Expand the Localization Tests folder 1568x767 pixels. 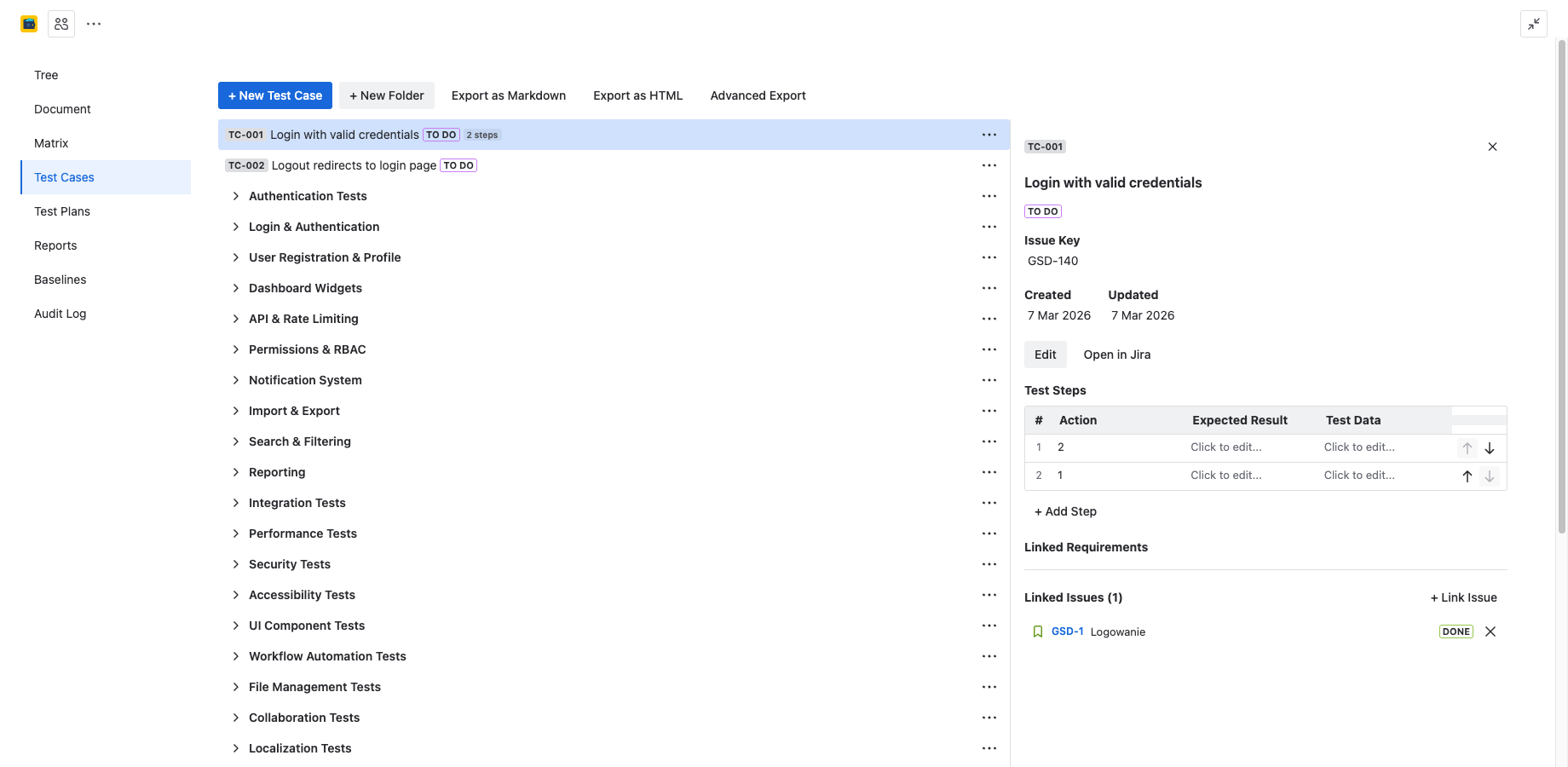[236, 747]
